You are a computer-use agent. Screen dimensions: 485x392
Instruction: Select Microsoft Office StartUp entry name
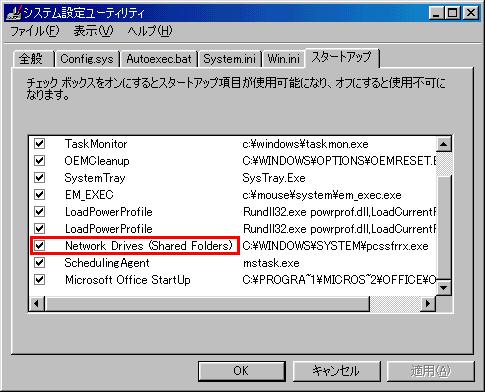coord(128,280)
